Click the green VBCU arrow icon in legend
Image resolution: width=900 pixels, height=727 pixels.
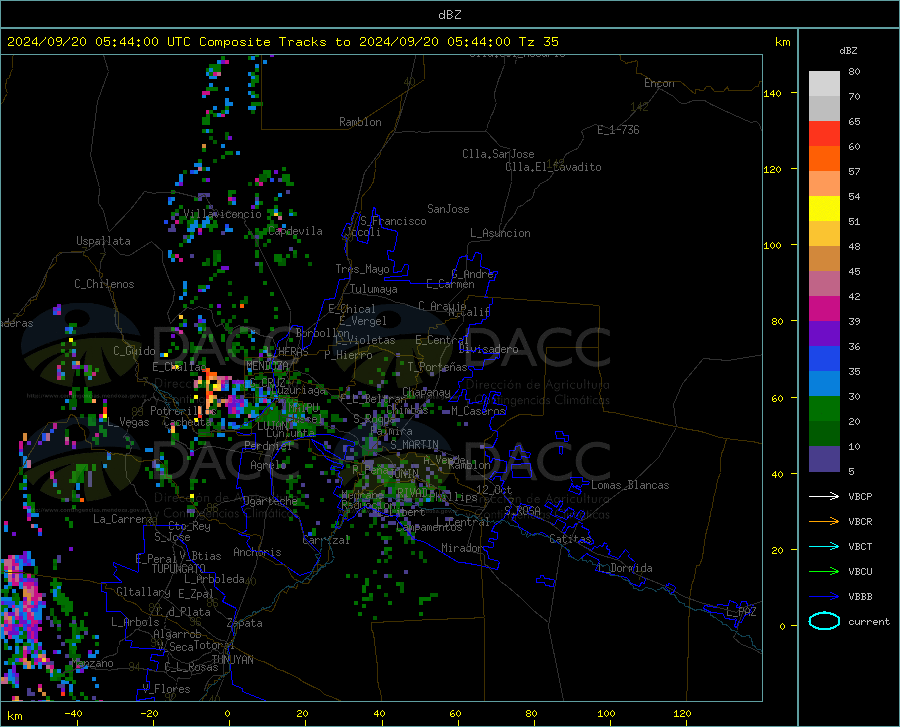pyautogui.click(x=824, y=572)
